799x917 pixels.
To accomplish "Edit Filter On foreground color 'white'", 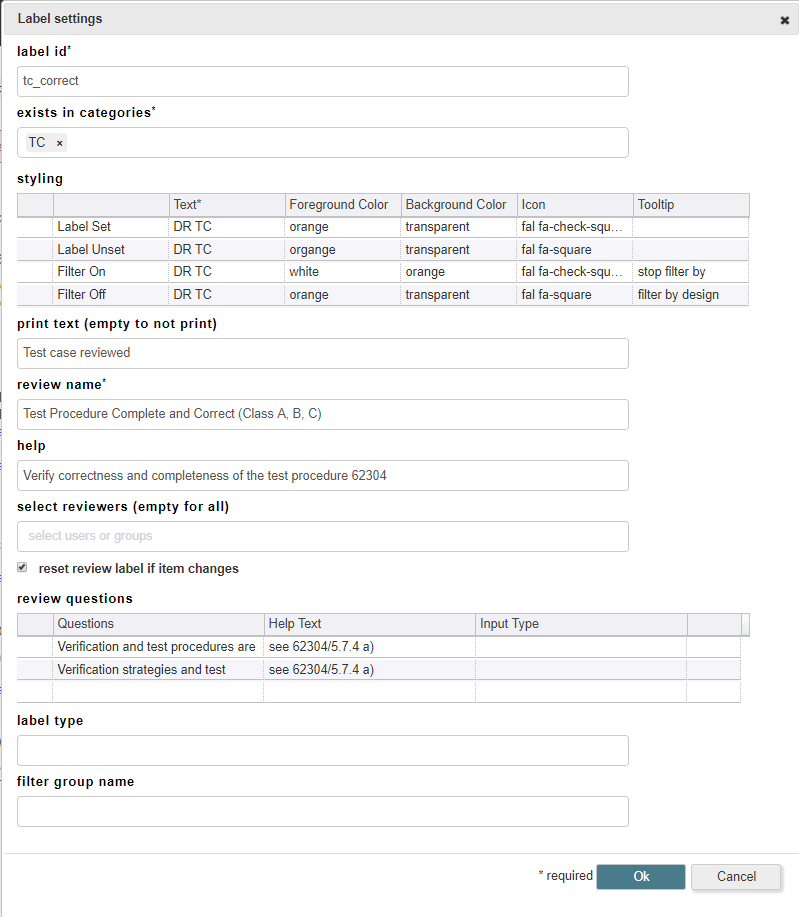I will click(343, 272).
